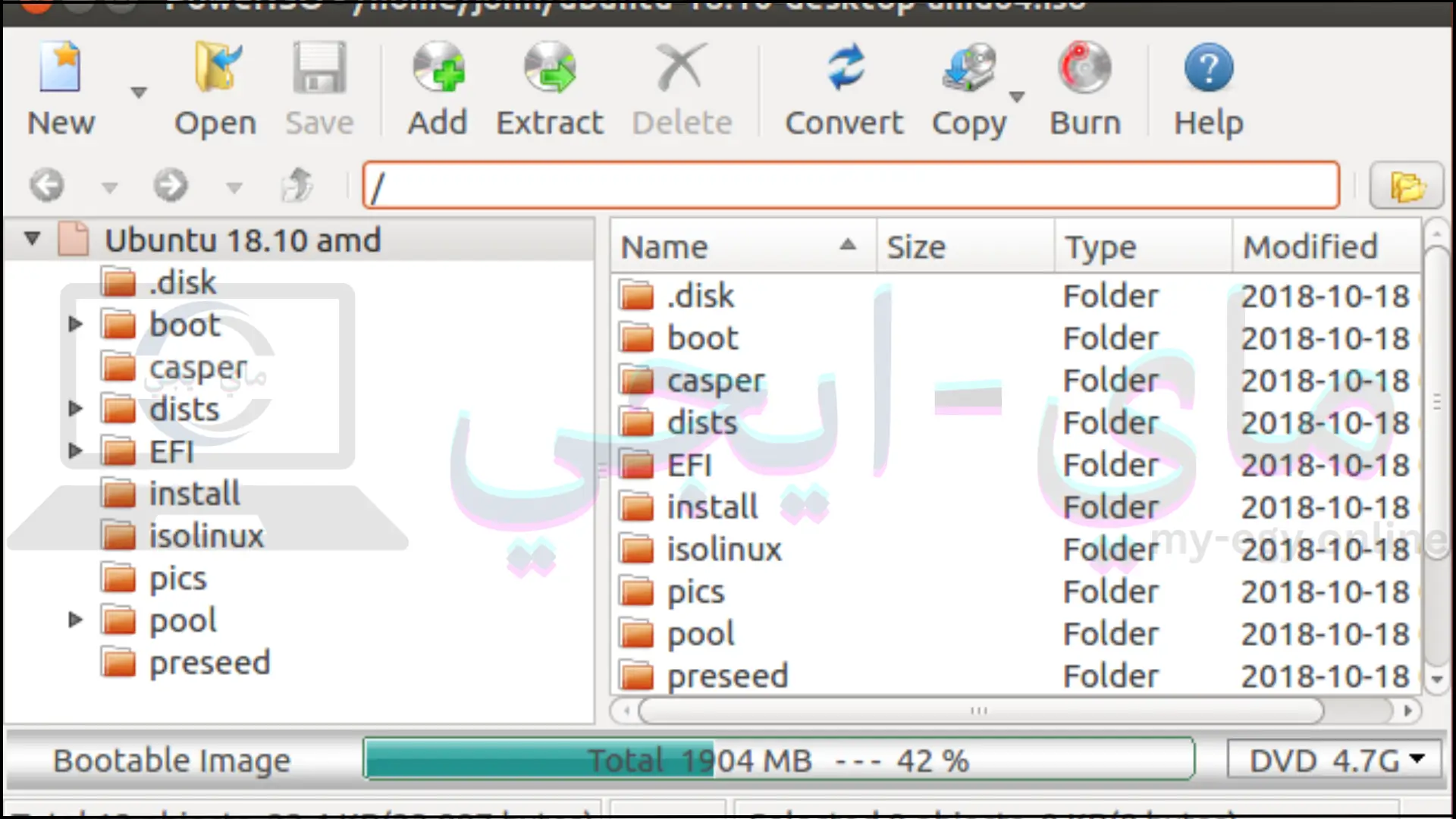Select casper row in file list
This screenshot has width=1456, height=819.
point(1015,381)
